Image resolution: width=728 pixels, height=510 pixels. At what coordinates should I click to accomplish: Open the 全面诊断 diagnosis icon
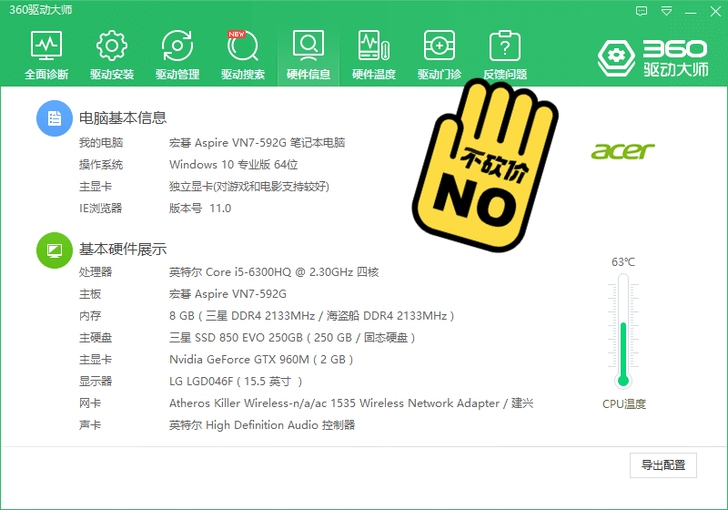tap(46, 46)
